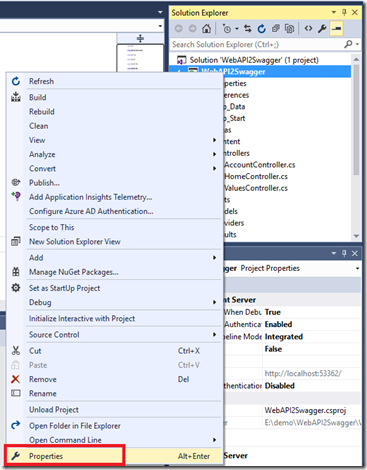The image size is (367, 470).
Task: Toggle Show All Files icon
Action: 289,29
